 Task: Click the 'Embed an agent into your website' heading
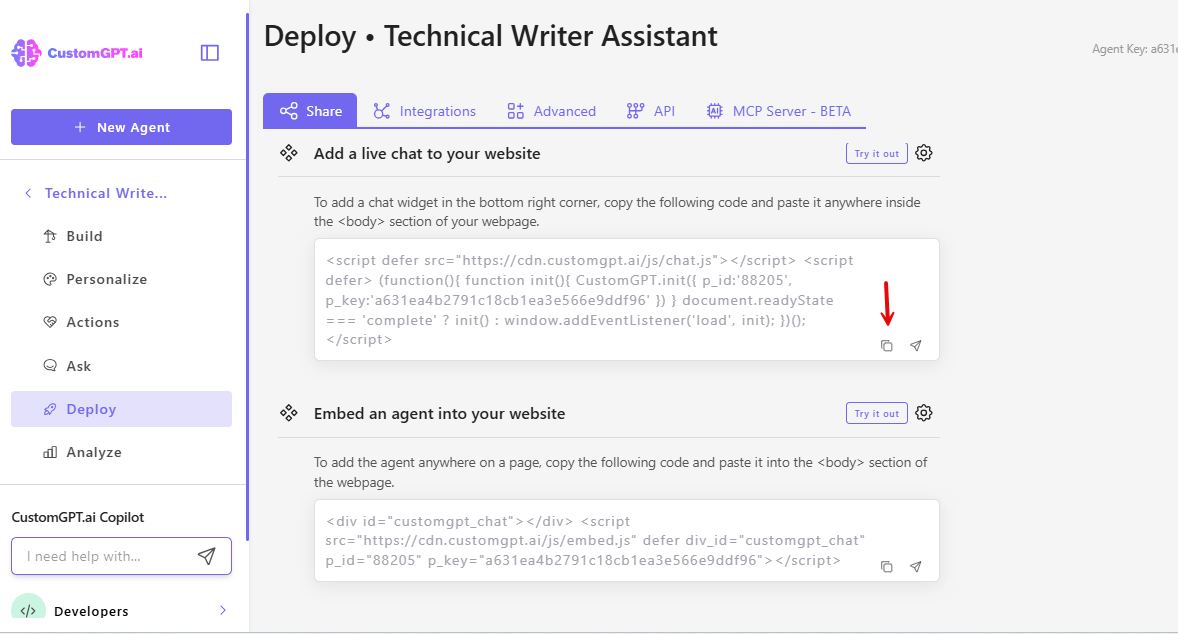pyautogui.click(x=439, y=413)
